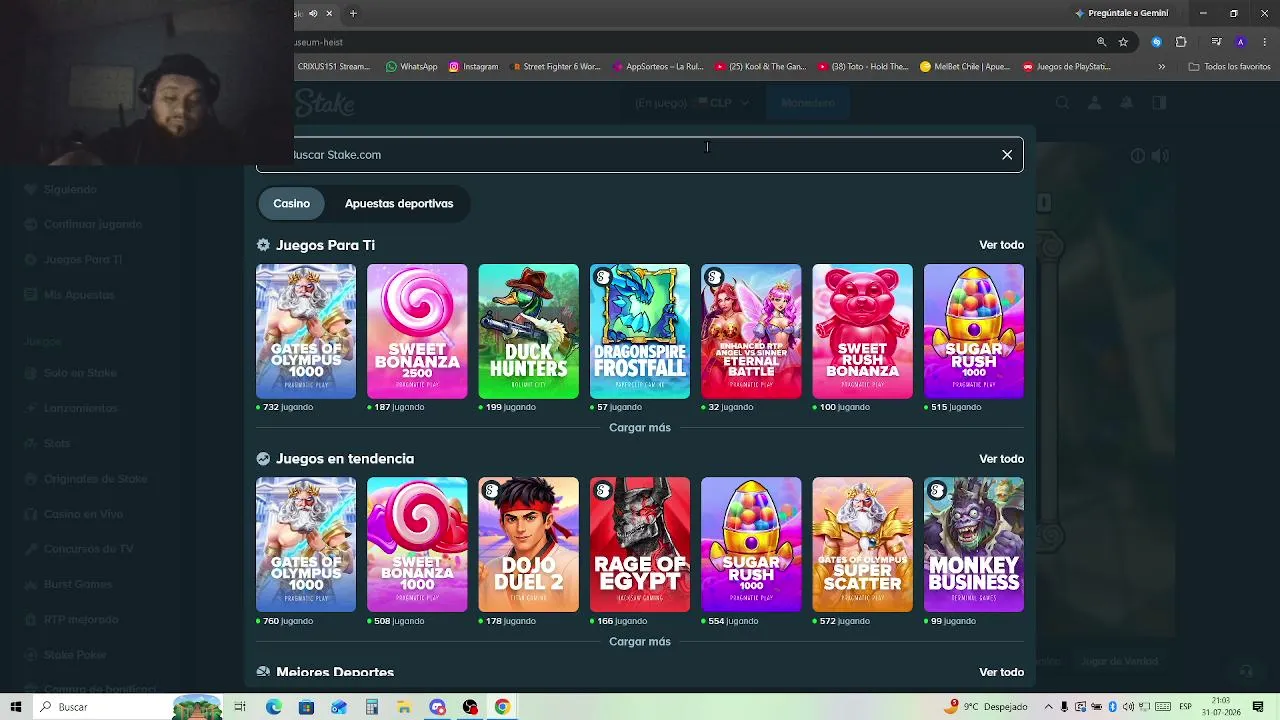Viewport: 1280px width, 720px height.
Task: Open Monkey Business game card
Action: (974, 545)
